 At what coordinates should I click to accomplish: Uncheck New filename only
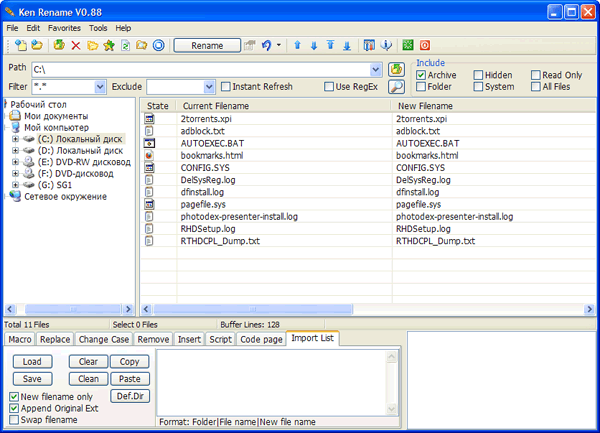(x=14, y=397)
